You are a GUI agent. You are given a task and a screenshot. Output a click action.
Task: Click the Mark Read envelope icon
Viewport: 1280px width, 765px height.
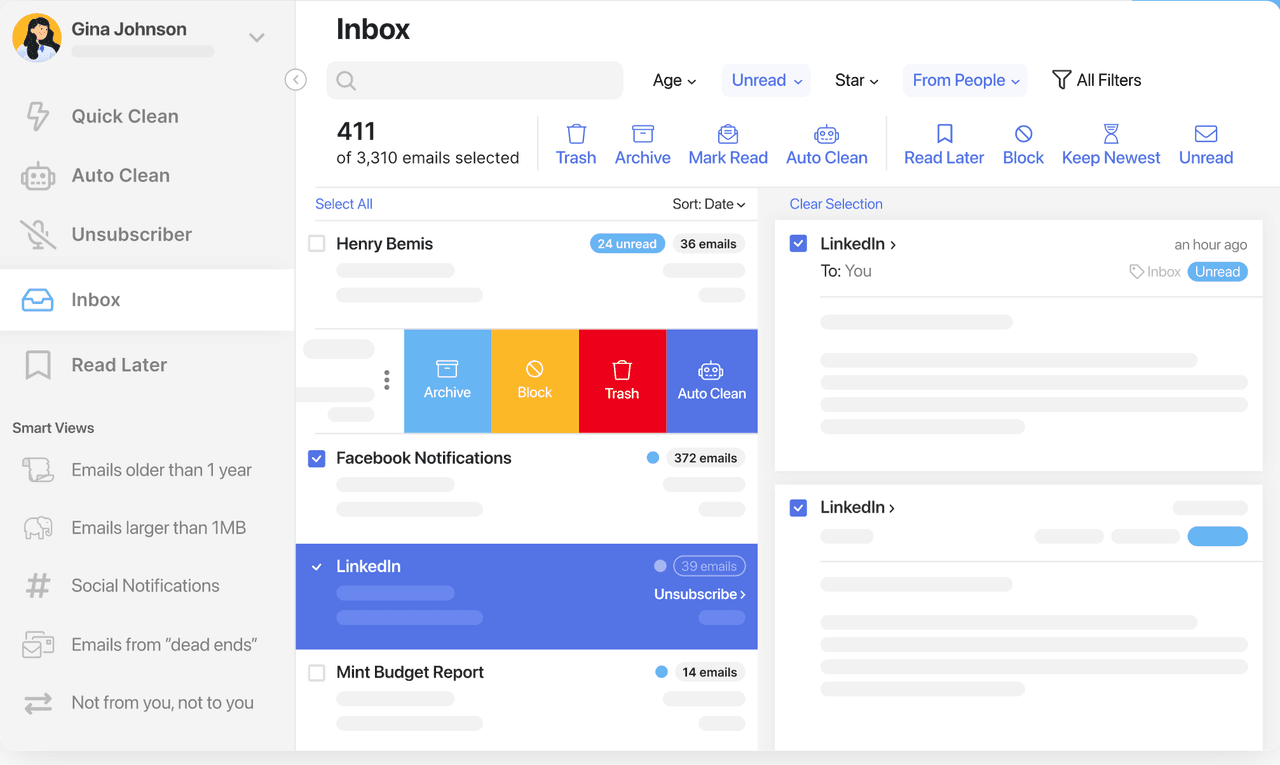pos(728,134)
